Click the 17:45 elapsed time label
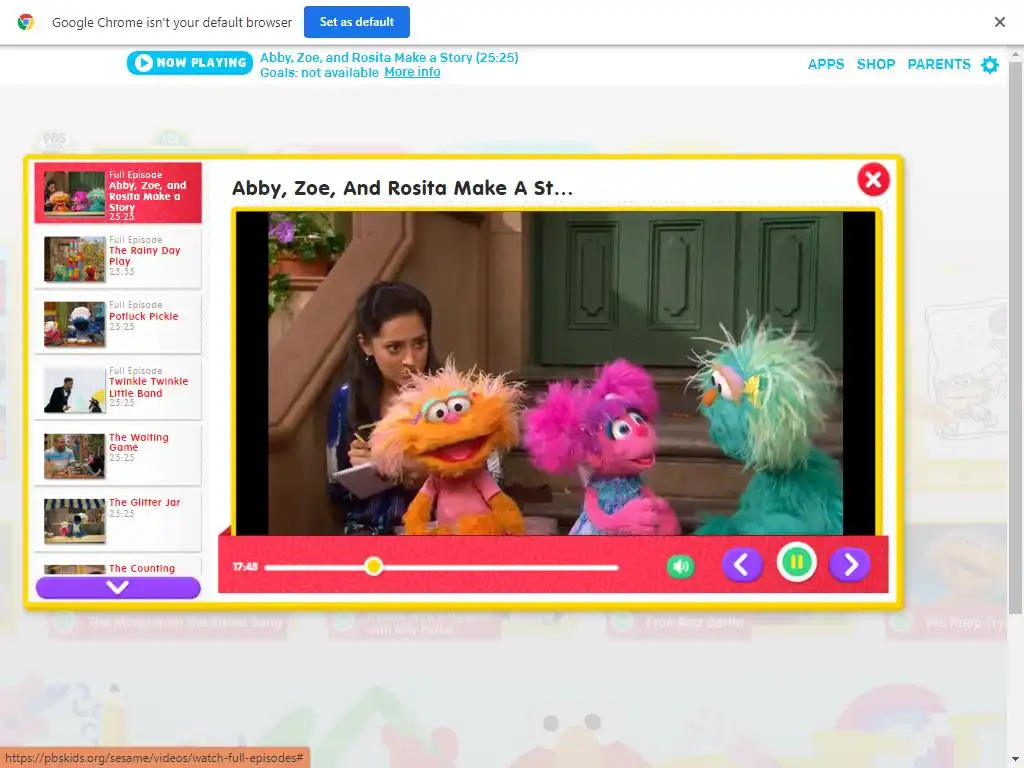Screen dimensions: 1024x768 [x=245, y=566]
